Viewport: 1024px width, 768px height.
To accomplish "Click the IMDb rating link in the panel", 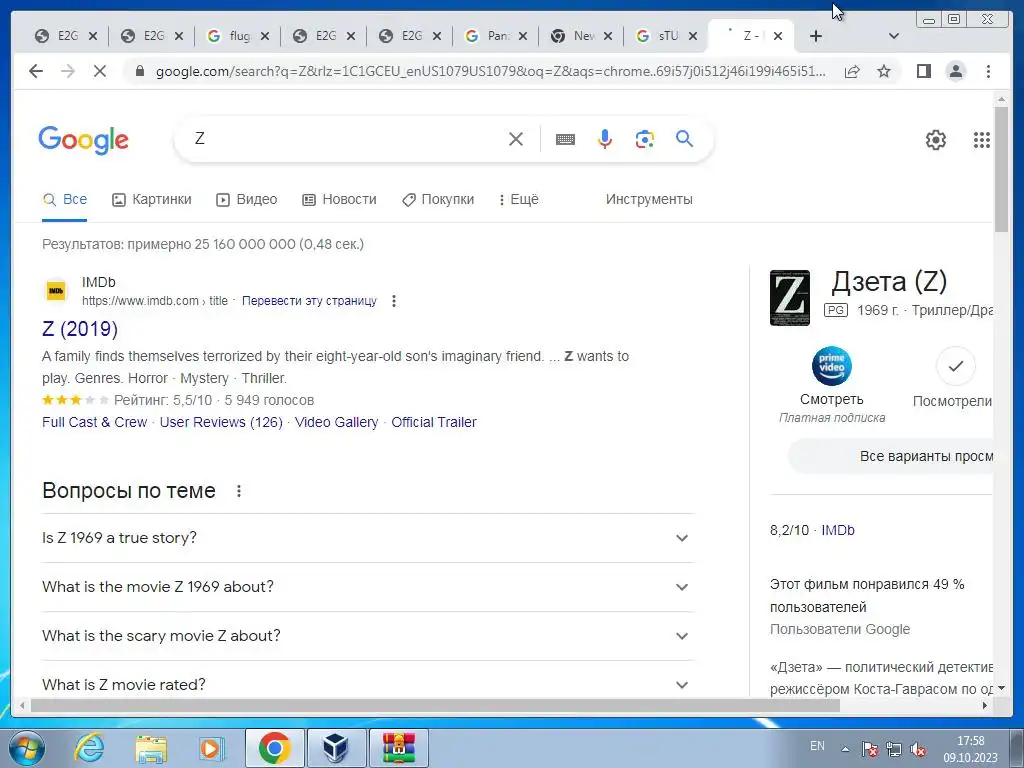I will tap(838, 530).
